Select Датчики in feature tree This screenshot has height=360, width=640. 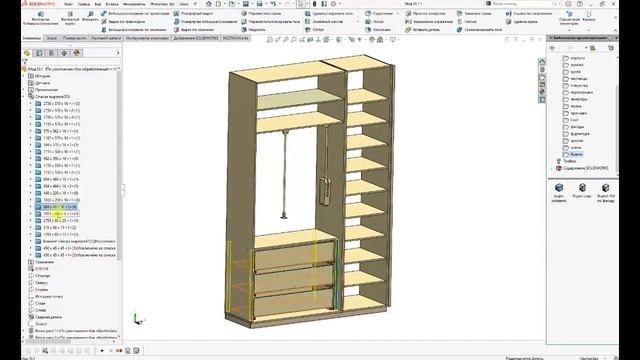[x=39, y=83]
